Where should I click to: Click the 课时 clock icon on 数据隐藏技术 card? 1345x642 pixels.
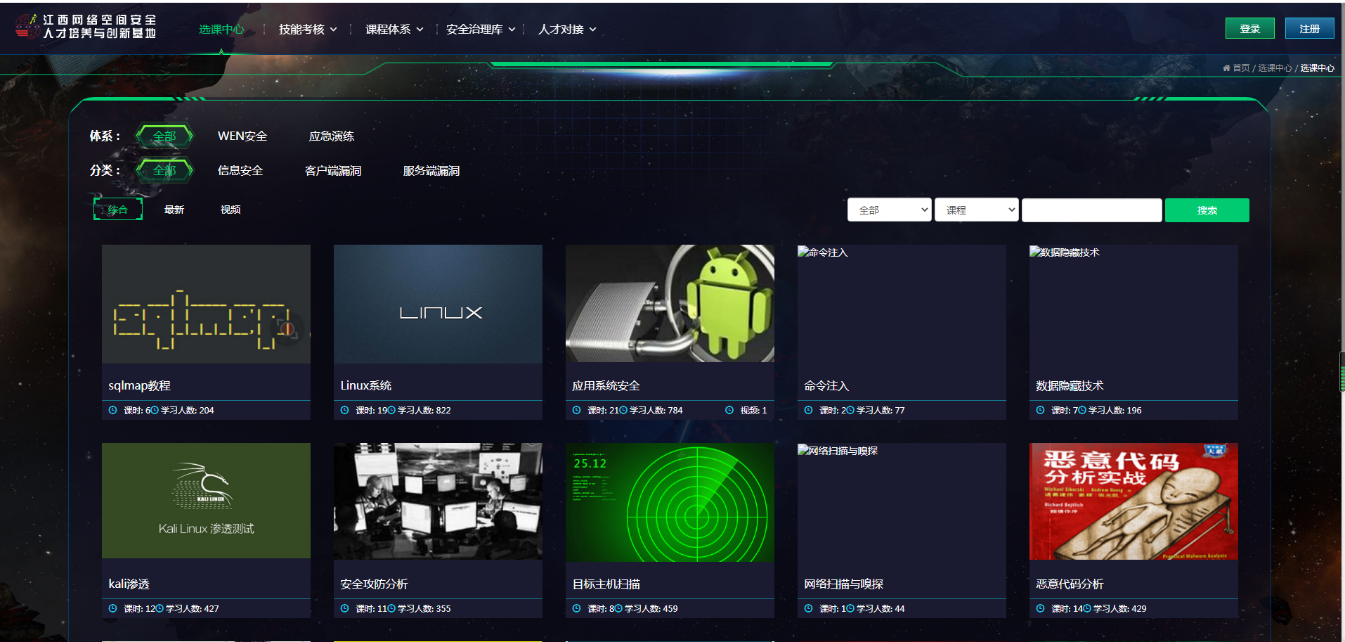[x=1041, y=410]
